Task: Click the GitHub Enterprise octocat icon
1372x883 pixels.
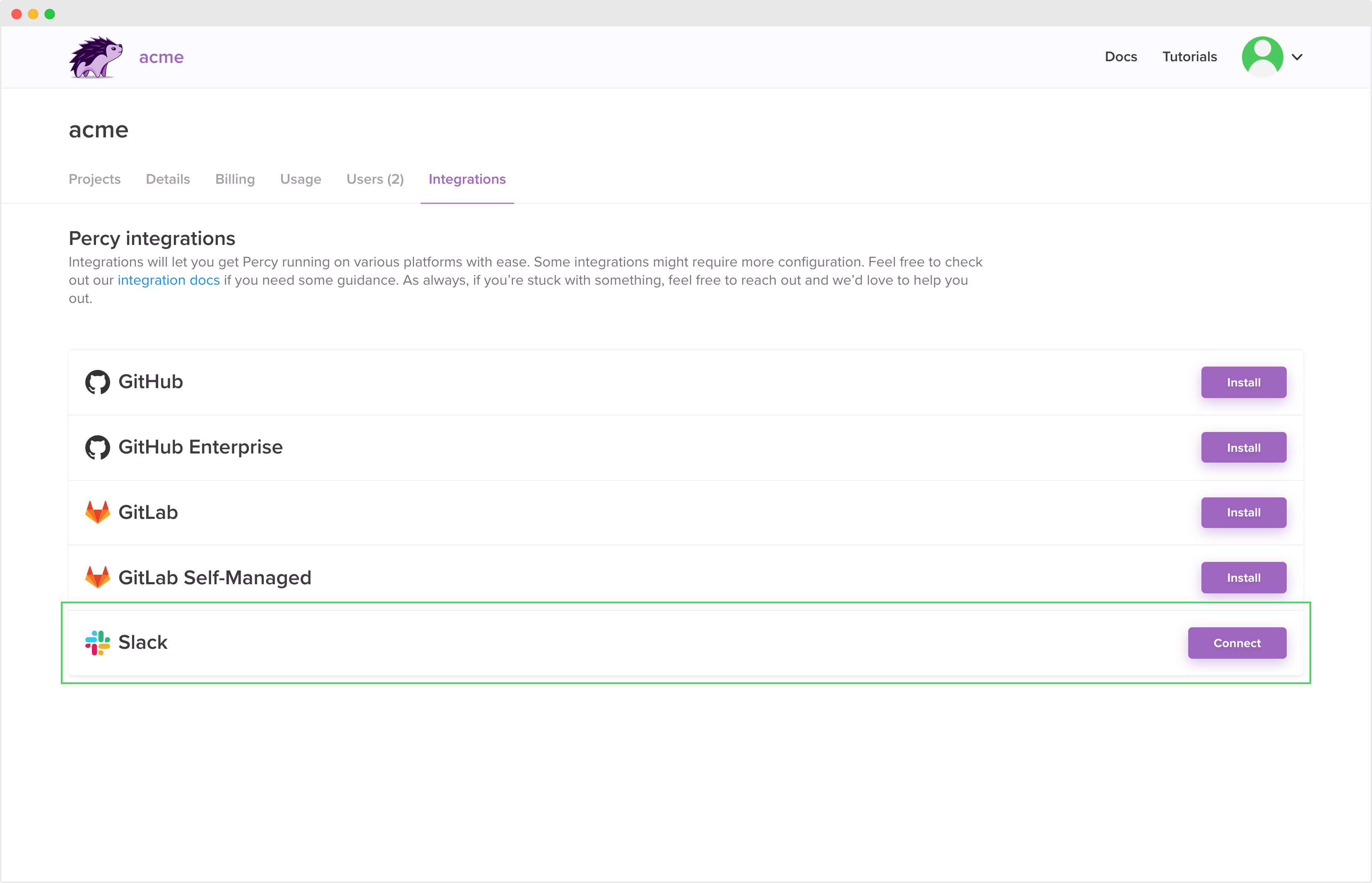Action: 98,447
